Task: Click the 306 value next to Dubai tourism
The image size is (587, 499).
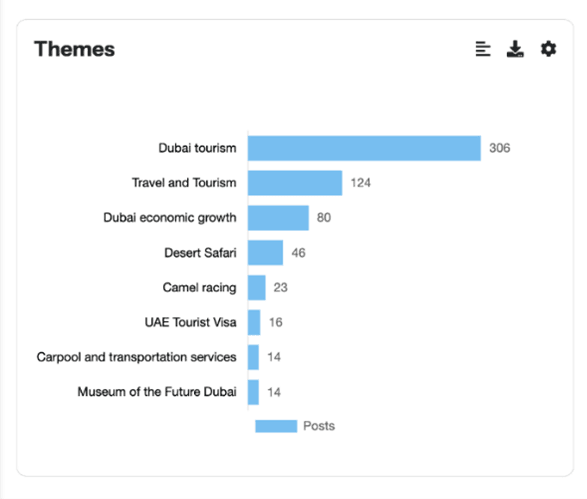Action: click(500, 148)
